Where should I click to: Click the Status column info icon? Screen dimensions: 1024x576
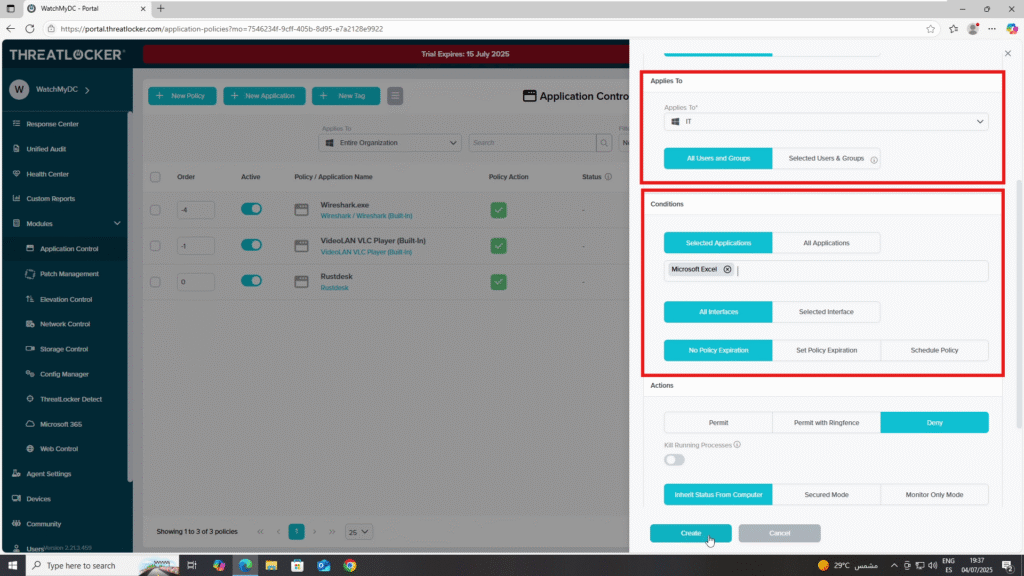608,177
